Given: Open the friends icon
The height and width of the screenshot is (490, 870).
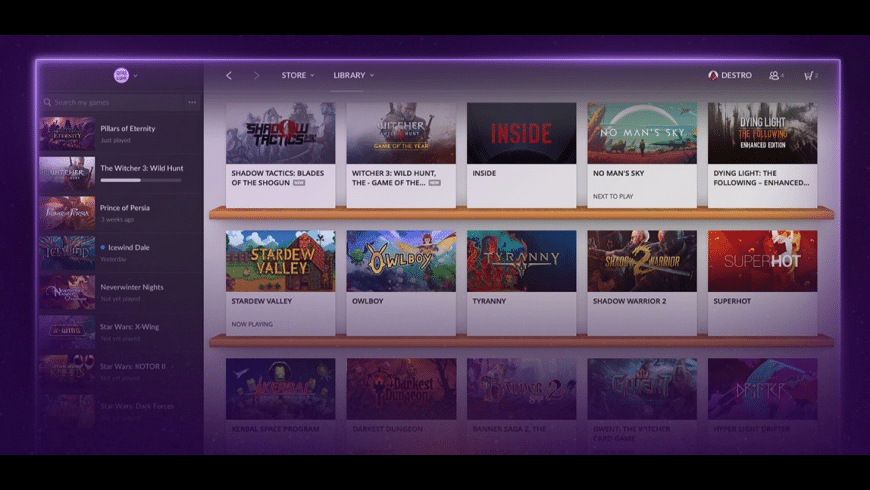Looking at the screenshot, I should (773, 75).
